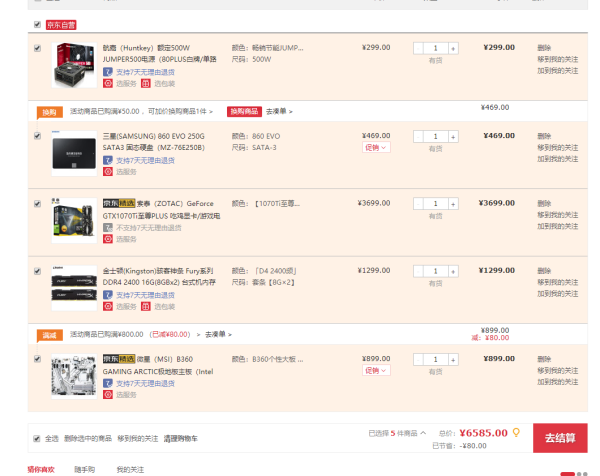Screen dimensions: 600x476
Task: Click 选服务 icon for Huntkey power supply
Action: tap(108, 83)
